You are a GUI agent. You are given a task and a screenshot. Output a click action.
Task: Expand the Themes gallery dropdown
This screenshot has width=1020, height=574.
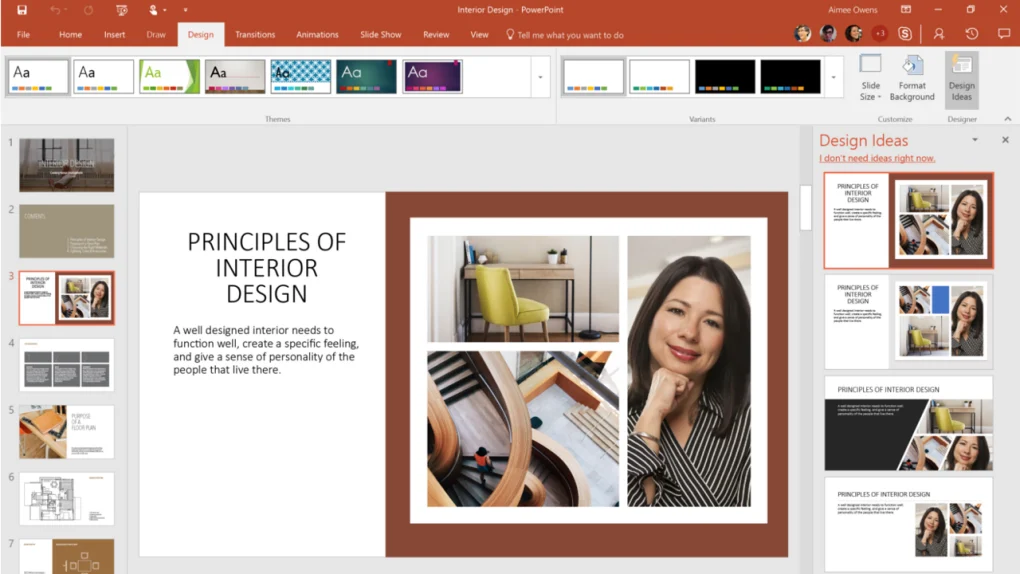[540, 77]
